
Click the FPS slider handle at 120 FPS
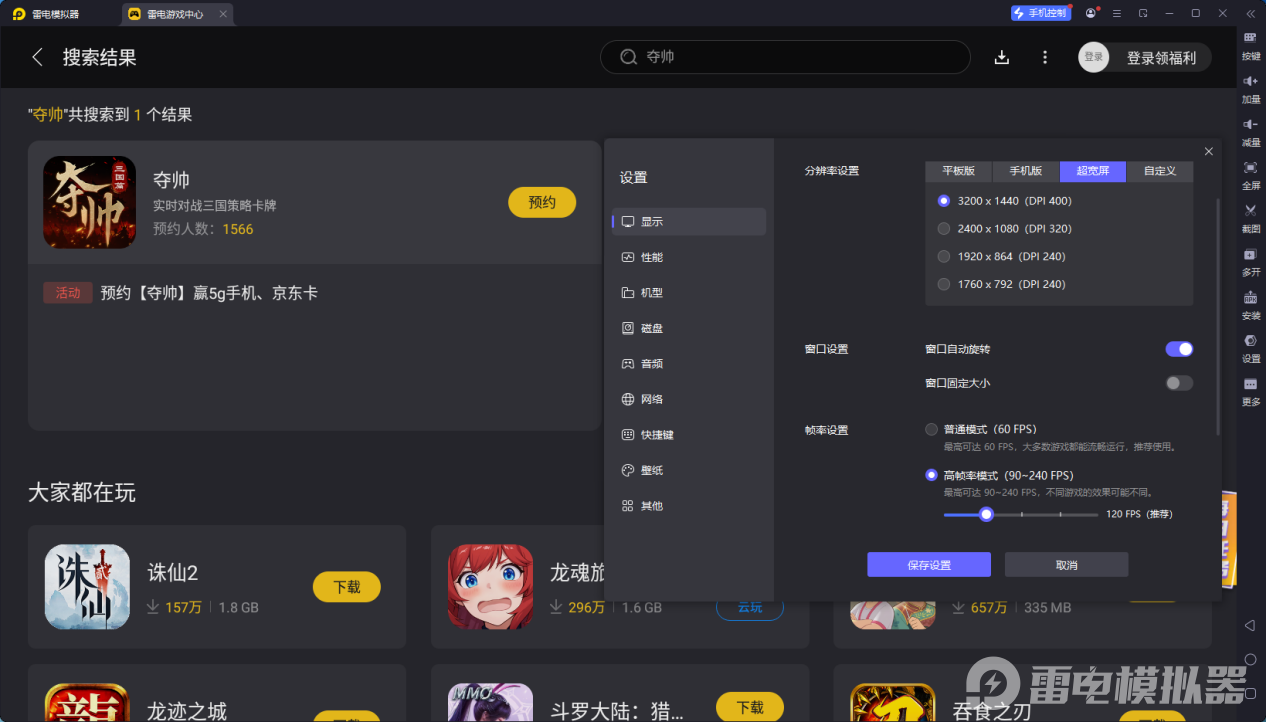986,514
